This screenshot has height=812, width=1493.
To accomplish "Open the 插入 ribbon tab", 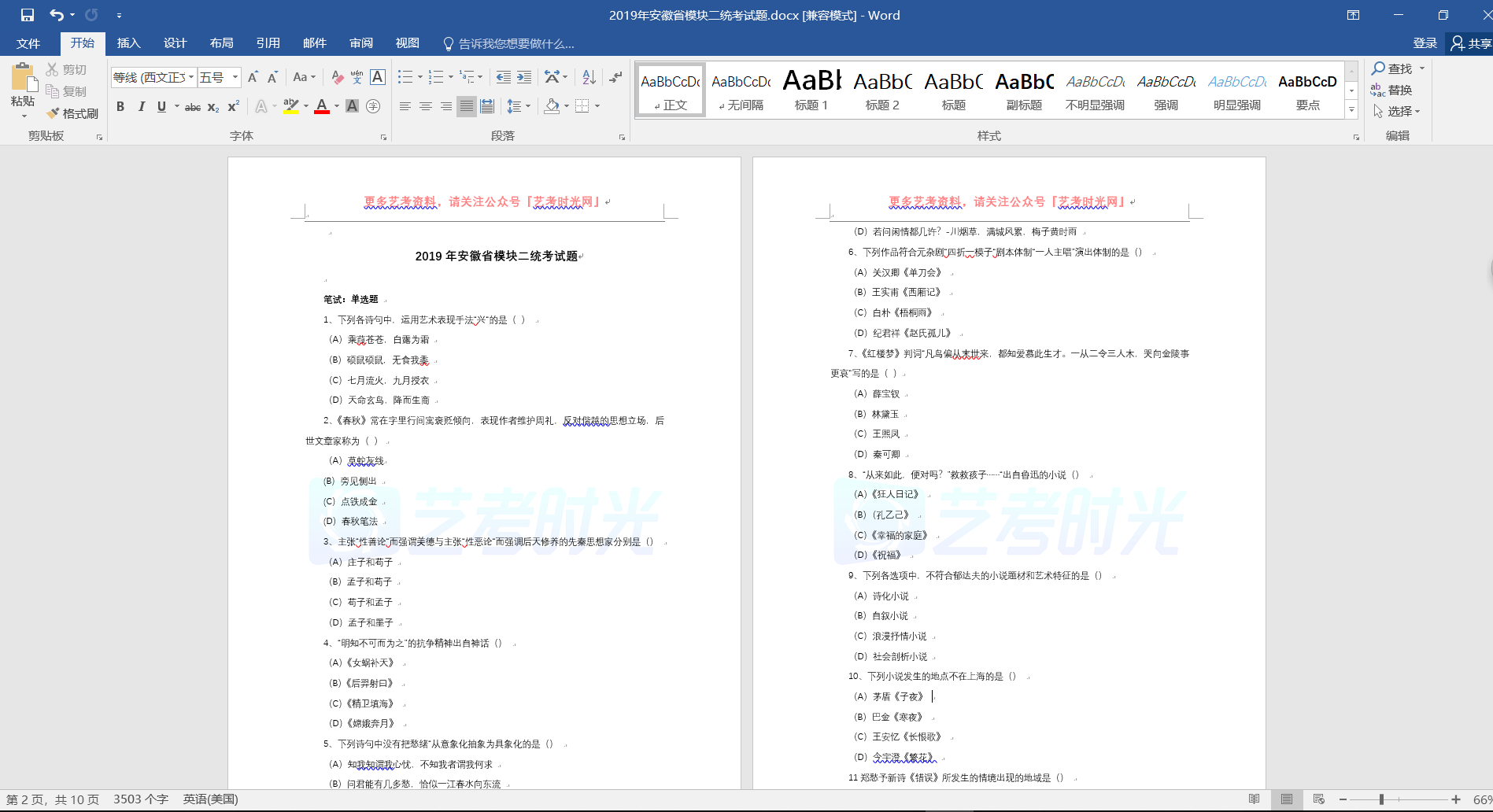I will 128,43.
